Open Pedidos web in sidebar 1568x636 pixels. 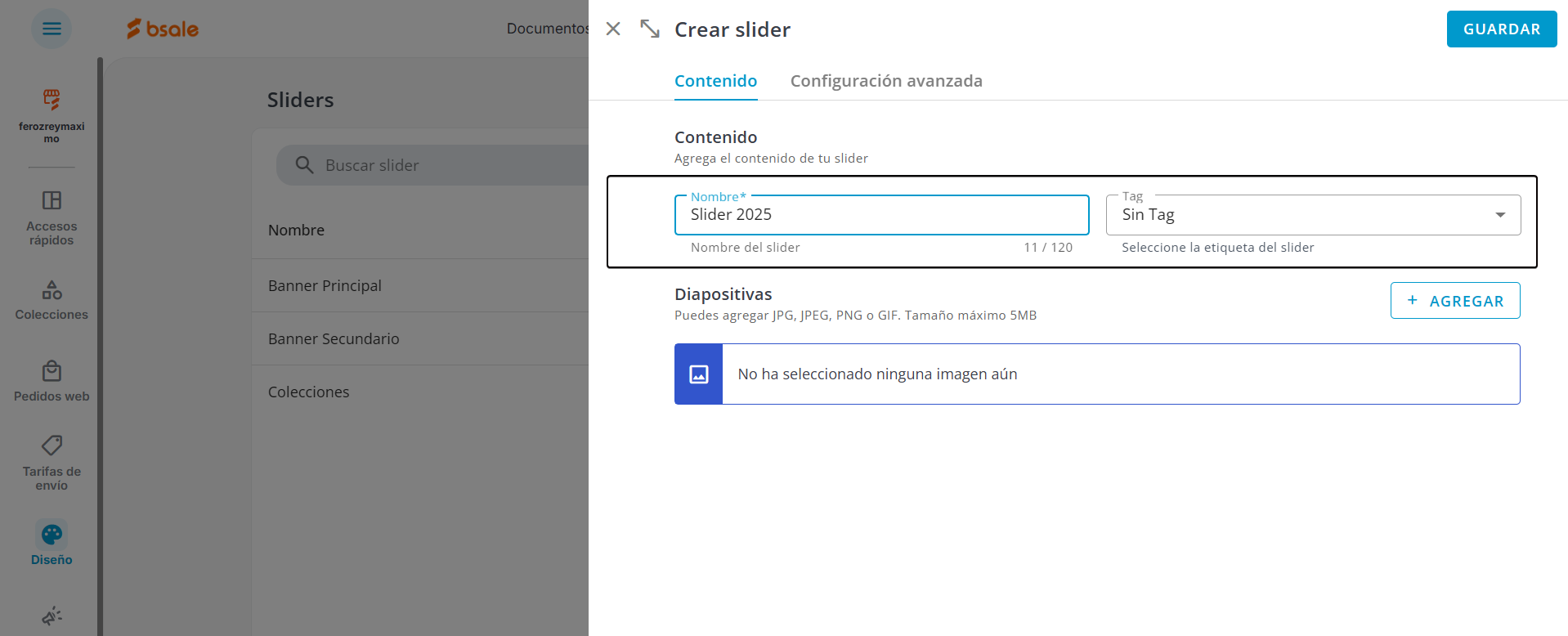click(x=52, y=382)
